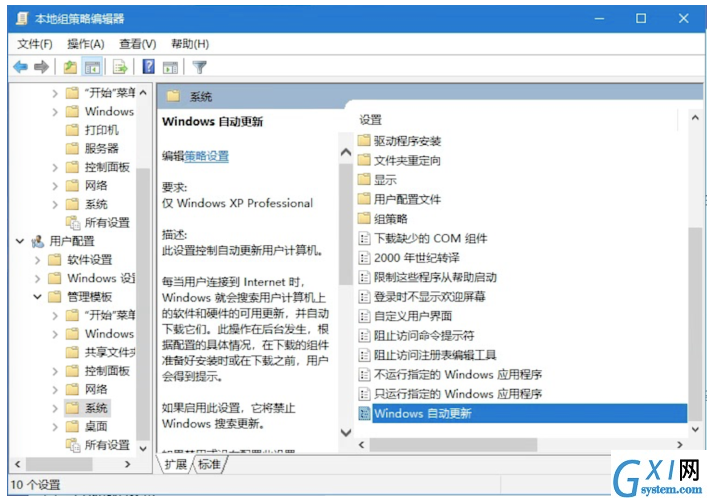This screenshot has height=498, width=709.
Task: Open the 操作(A) menu
Action: point(85,44)
